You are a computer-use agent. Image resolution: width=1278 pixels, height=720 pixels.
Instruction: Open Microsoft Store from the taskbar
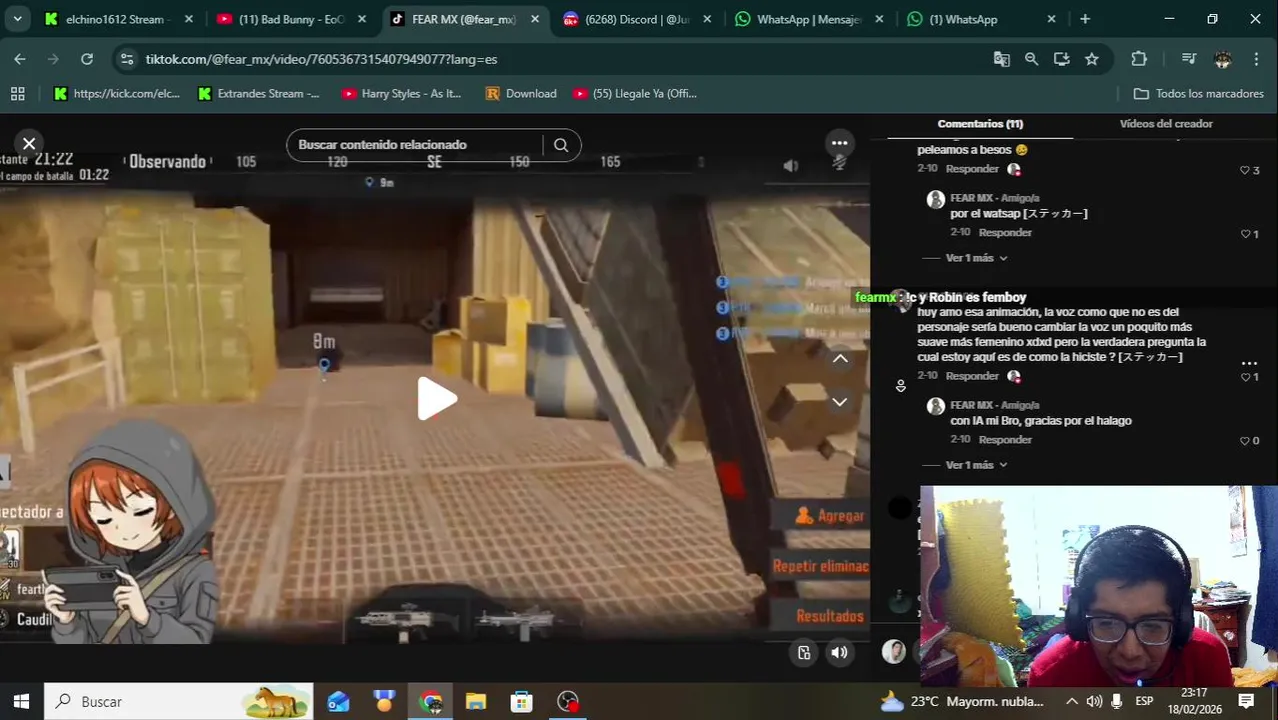tap(522, 701)
